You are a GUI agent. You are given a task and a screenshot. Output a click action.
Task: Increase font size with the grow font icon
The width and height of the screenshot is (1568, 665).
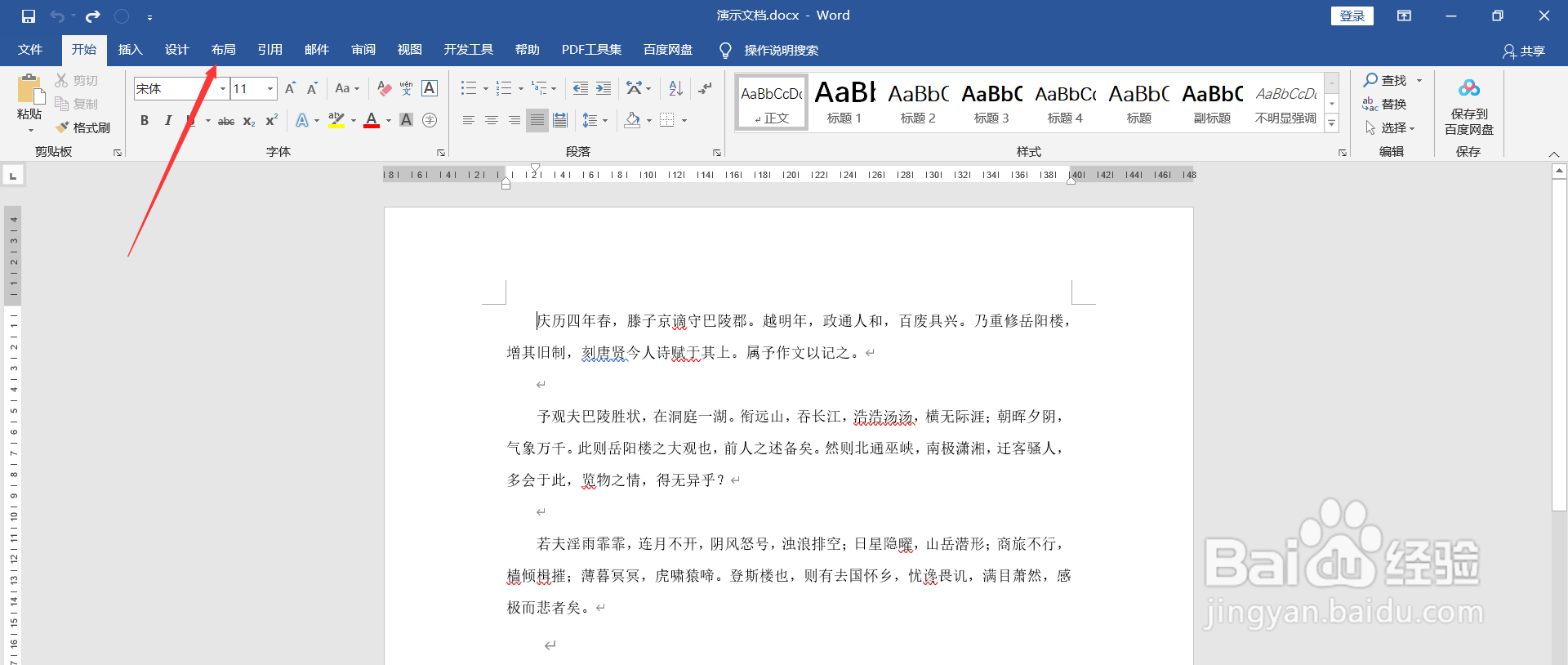290,88
